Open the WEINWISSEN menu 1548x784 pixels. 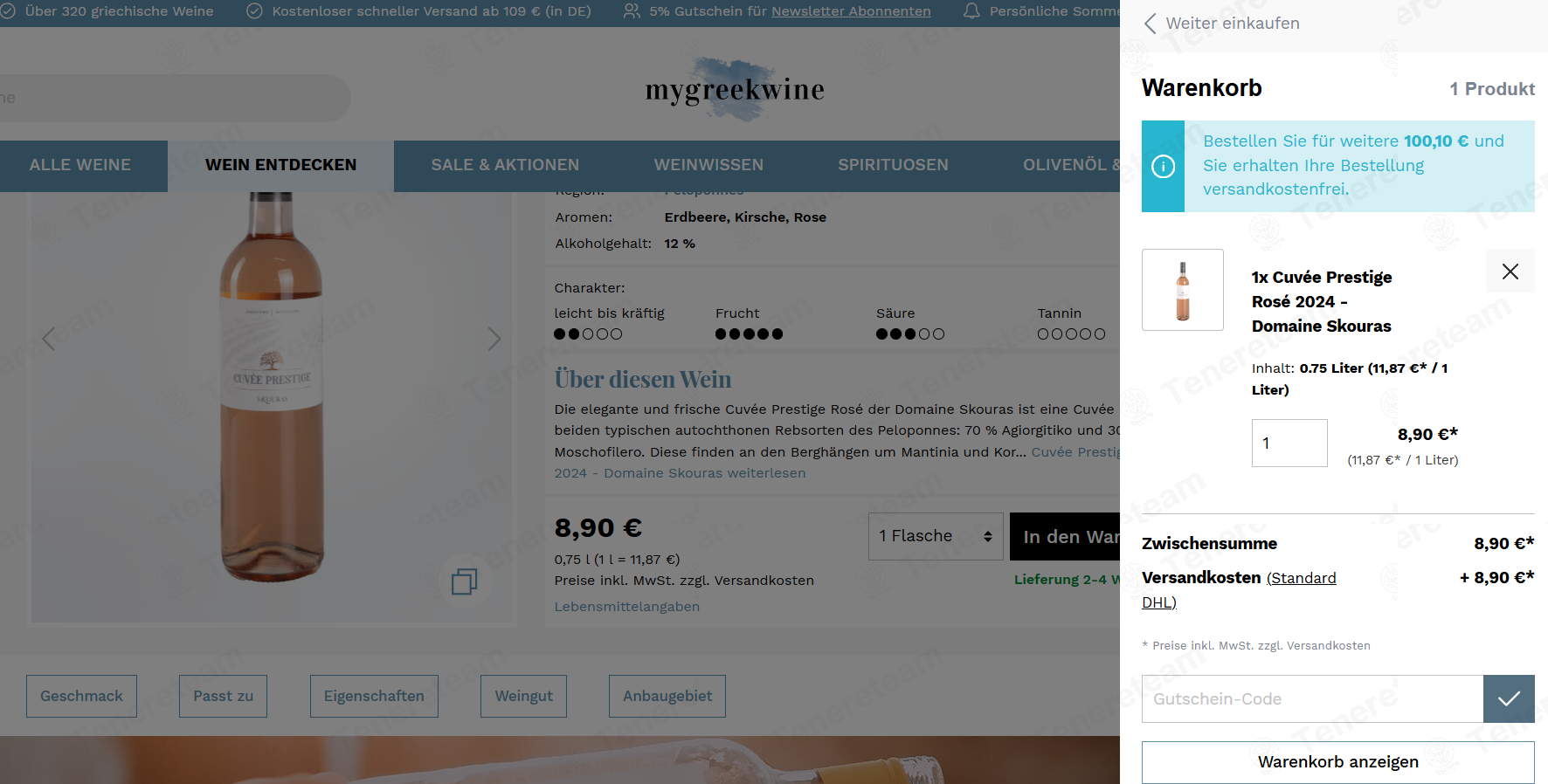[708, 165]
